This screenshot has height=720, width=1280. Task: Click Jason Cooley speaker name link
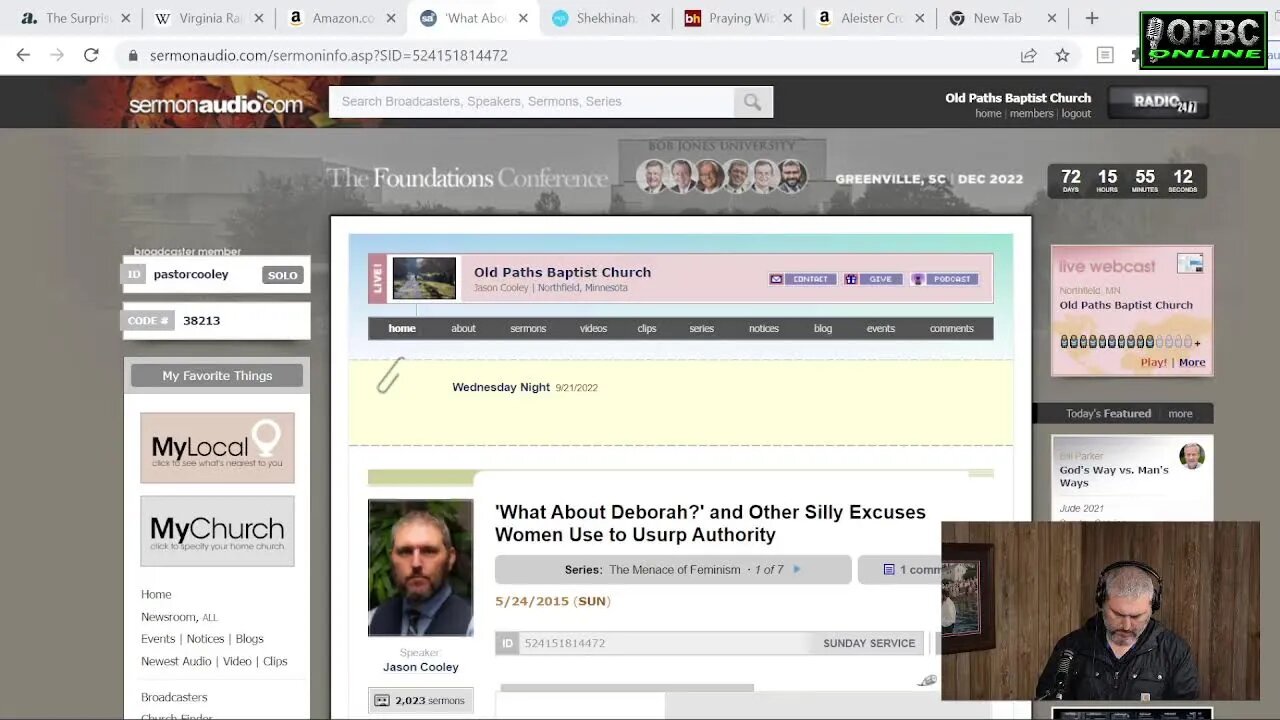point(421,667)
